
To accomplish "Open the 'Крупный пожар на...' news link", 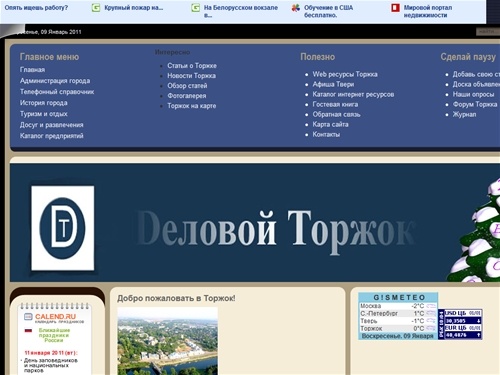I will pos(134,8).
